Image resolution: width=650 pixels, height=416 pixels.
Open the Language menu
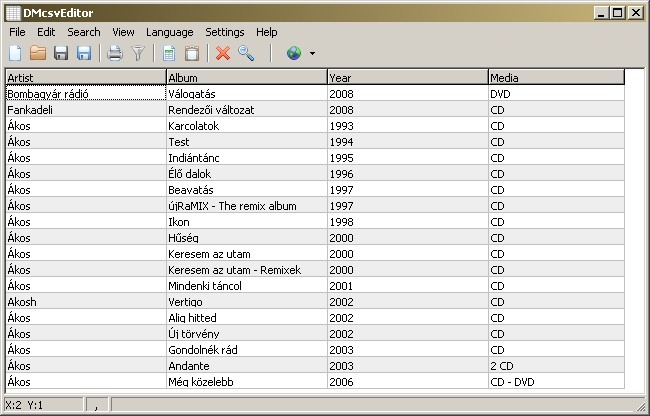pos(170,32)
